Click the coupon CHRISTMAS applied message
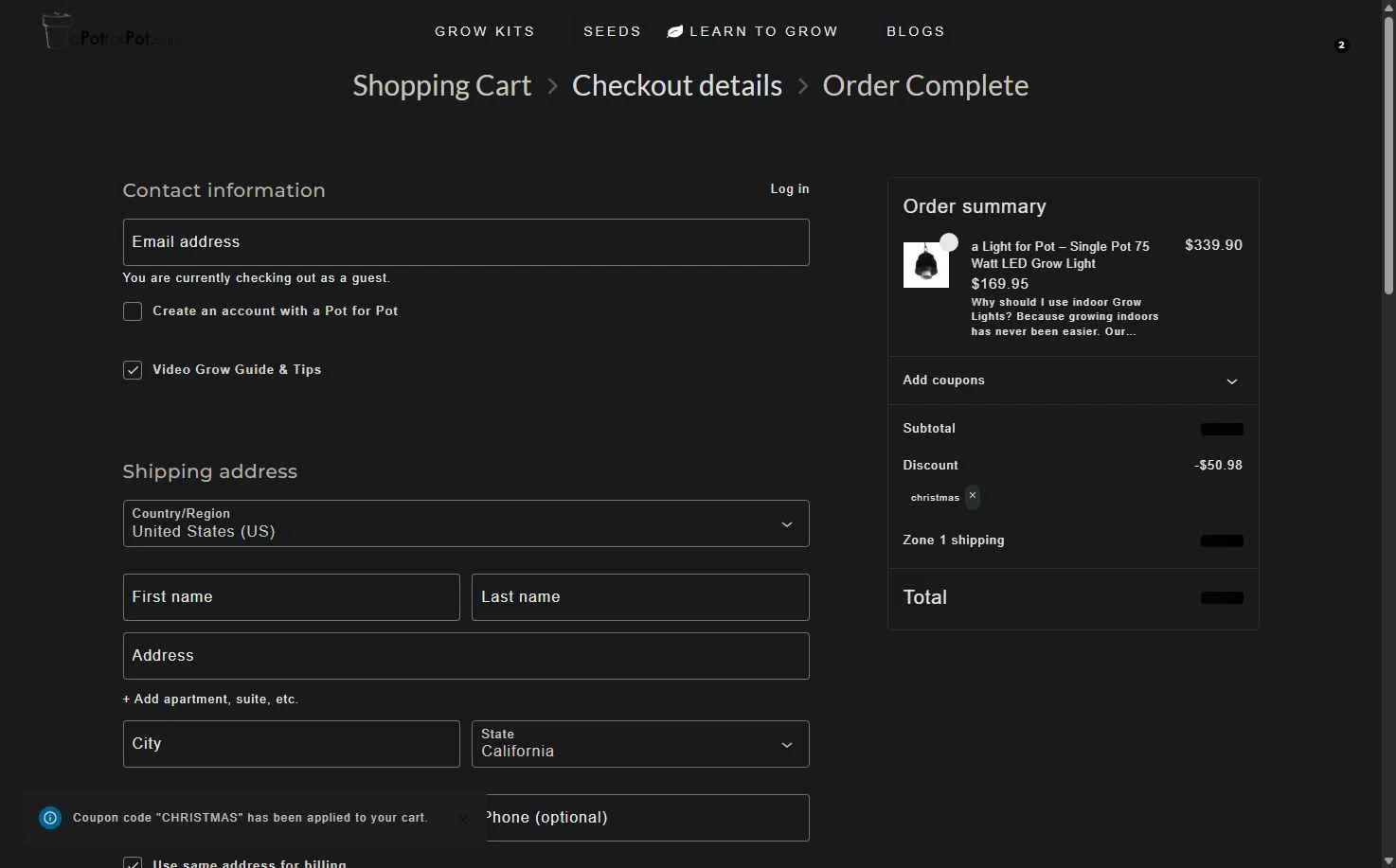Viewport: 1396px width, 868px height. (250, 818)
